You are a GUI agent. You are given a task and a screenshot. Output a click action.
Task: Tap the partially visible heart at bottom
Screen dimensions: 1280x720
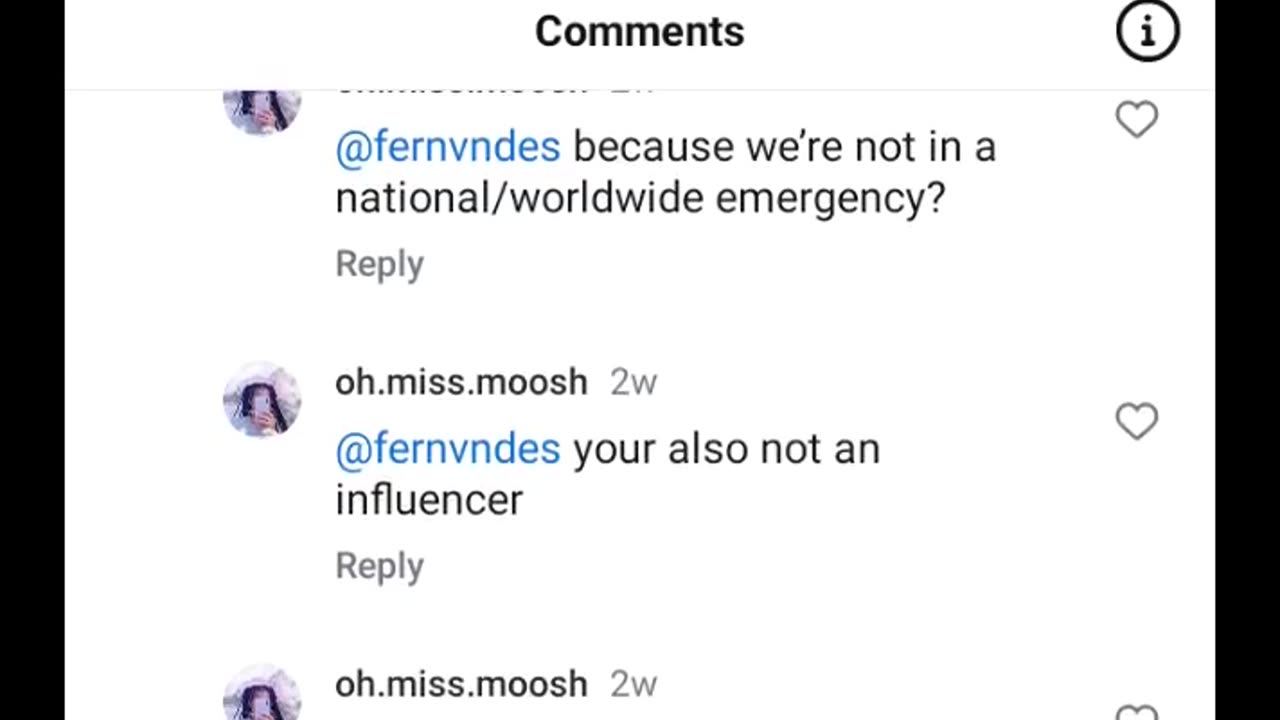click(x=1137, y=712)
